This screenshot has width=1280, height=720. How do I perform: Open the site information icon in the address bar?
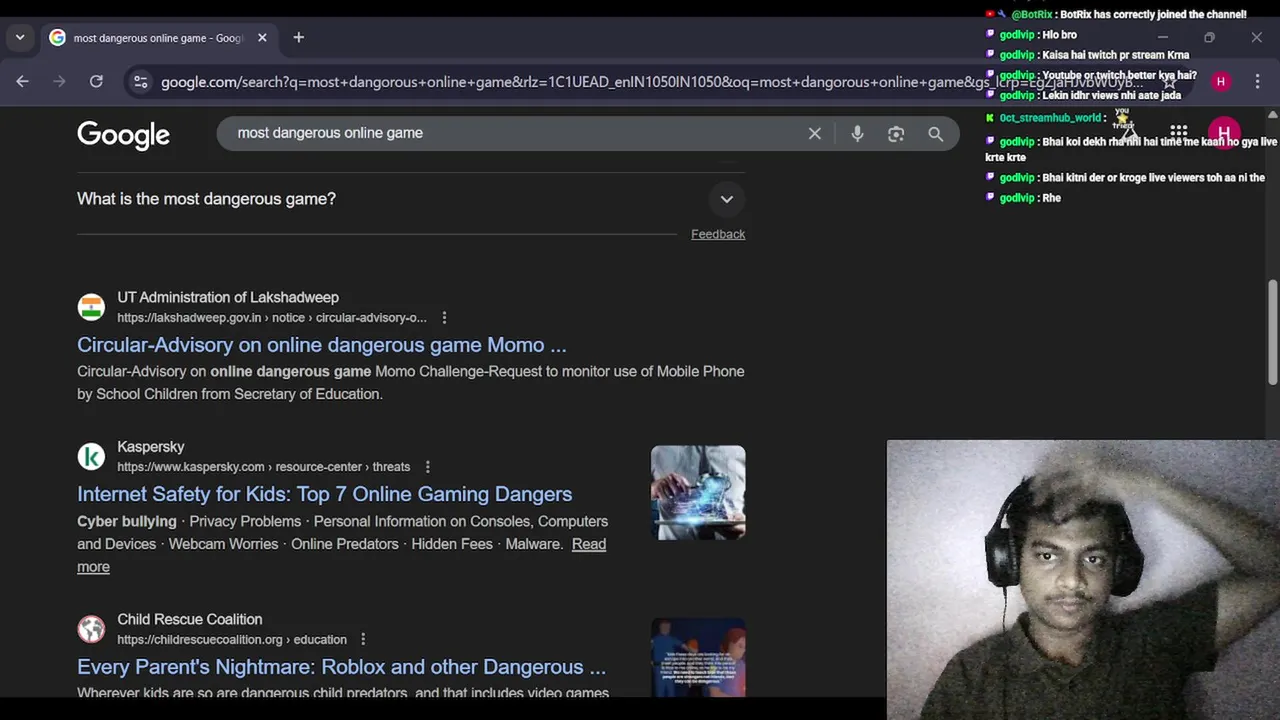pos(140,82)
